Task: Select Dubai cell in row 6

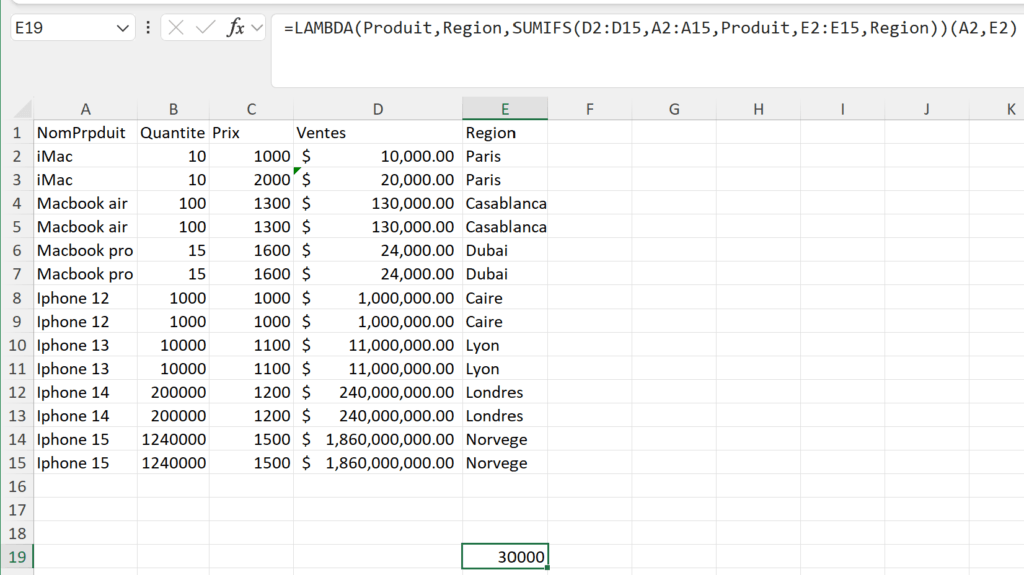Action: [x=505, y=250]
